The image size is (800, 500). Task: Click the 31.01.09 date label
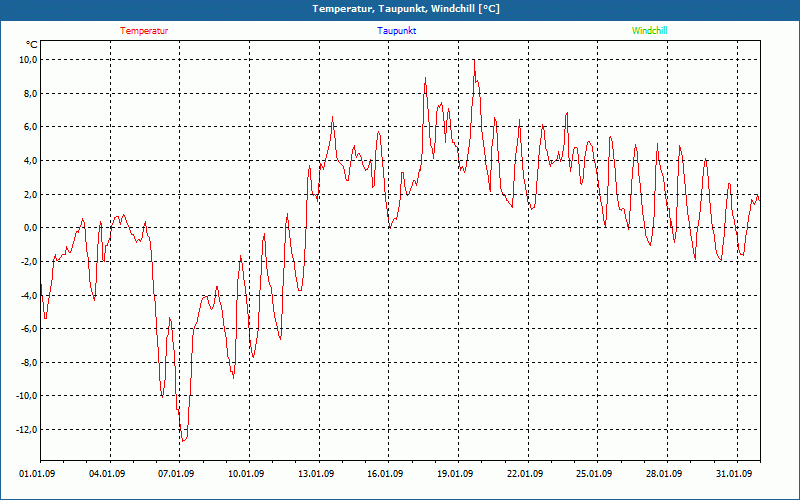tap(734, 474)
